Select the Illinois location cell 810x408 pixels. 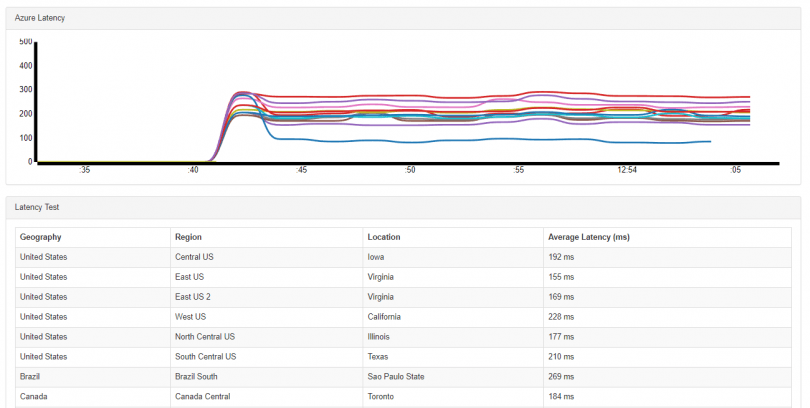click(379, 337)
